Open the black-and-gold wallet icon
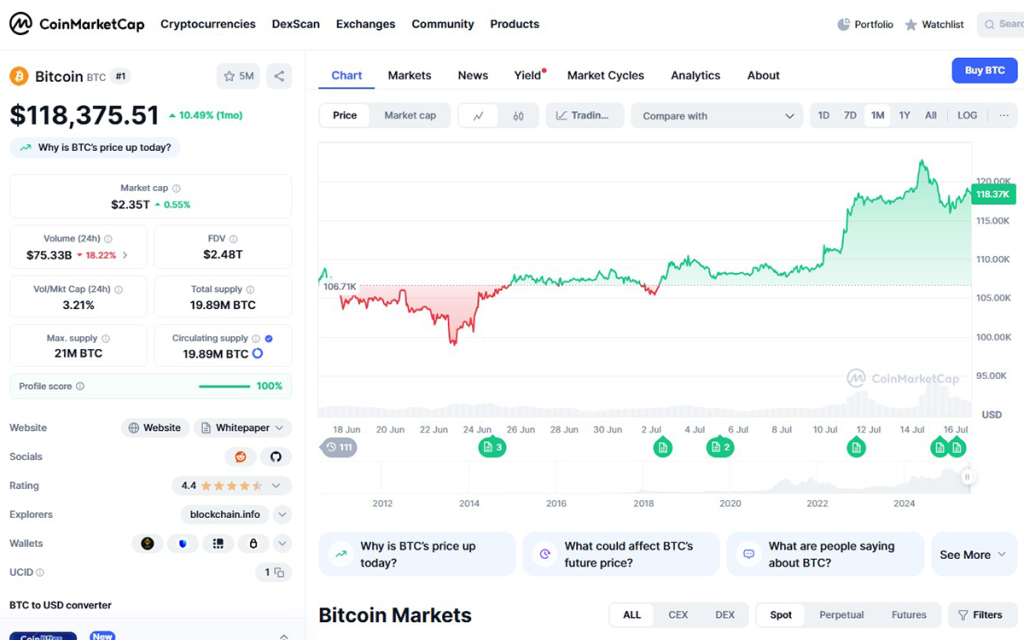 tap(148, 543)
